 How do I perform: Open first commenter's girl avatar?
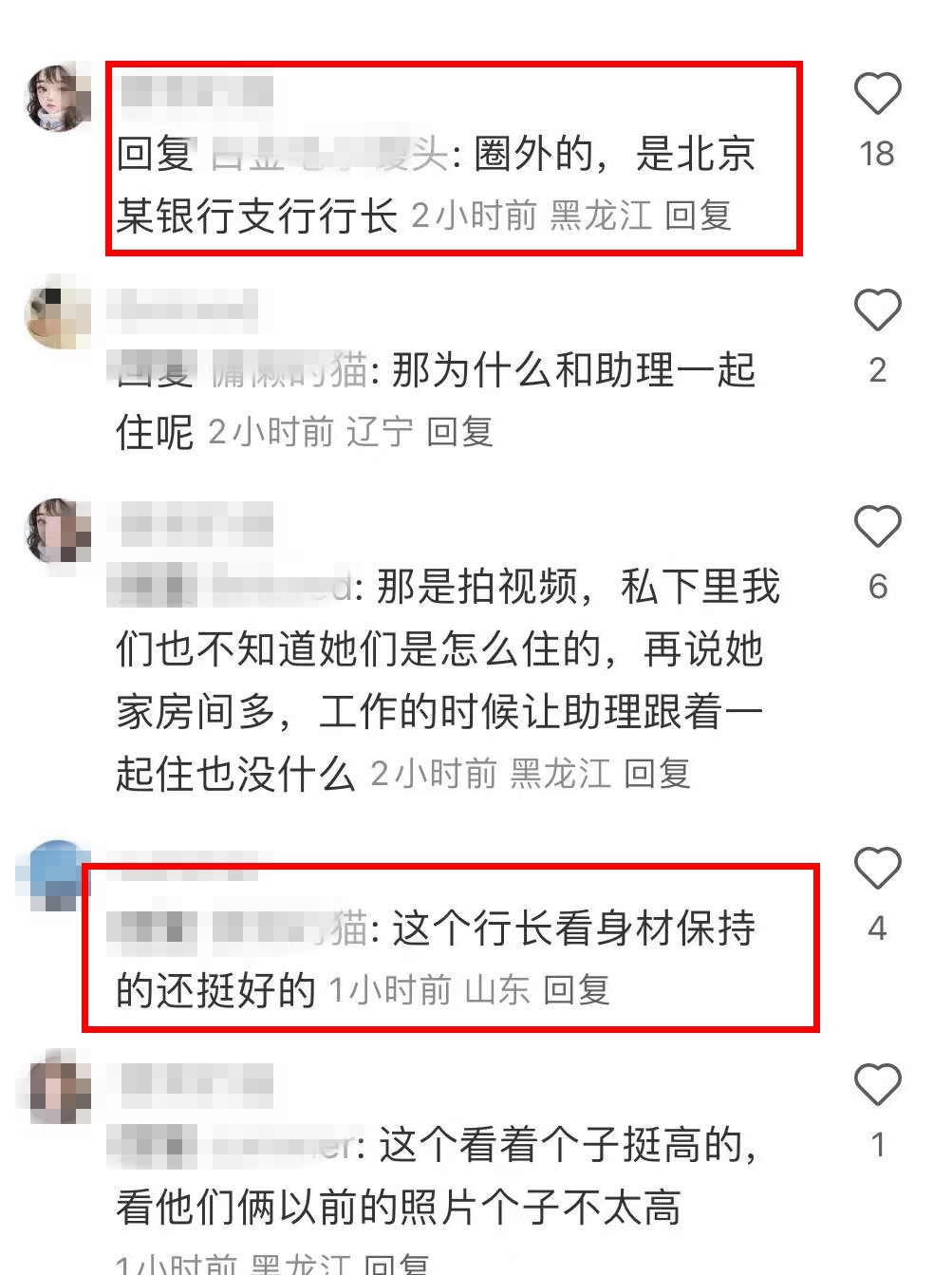tap(58, 98)
